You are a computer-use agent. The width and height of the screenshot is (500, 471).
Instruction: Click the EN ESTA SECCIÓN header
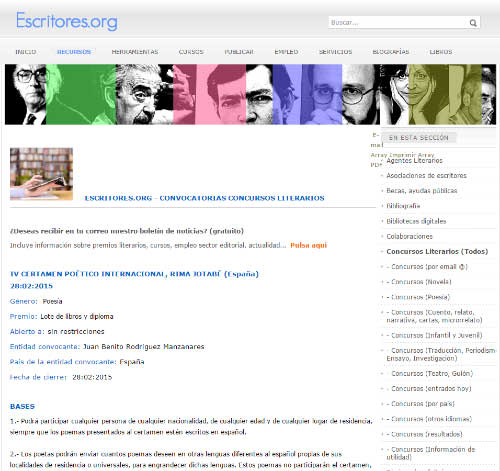418,138
